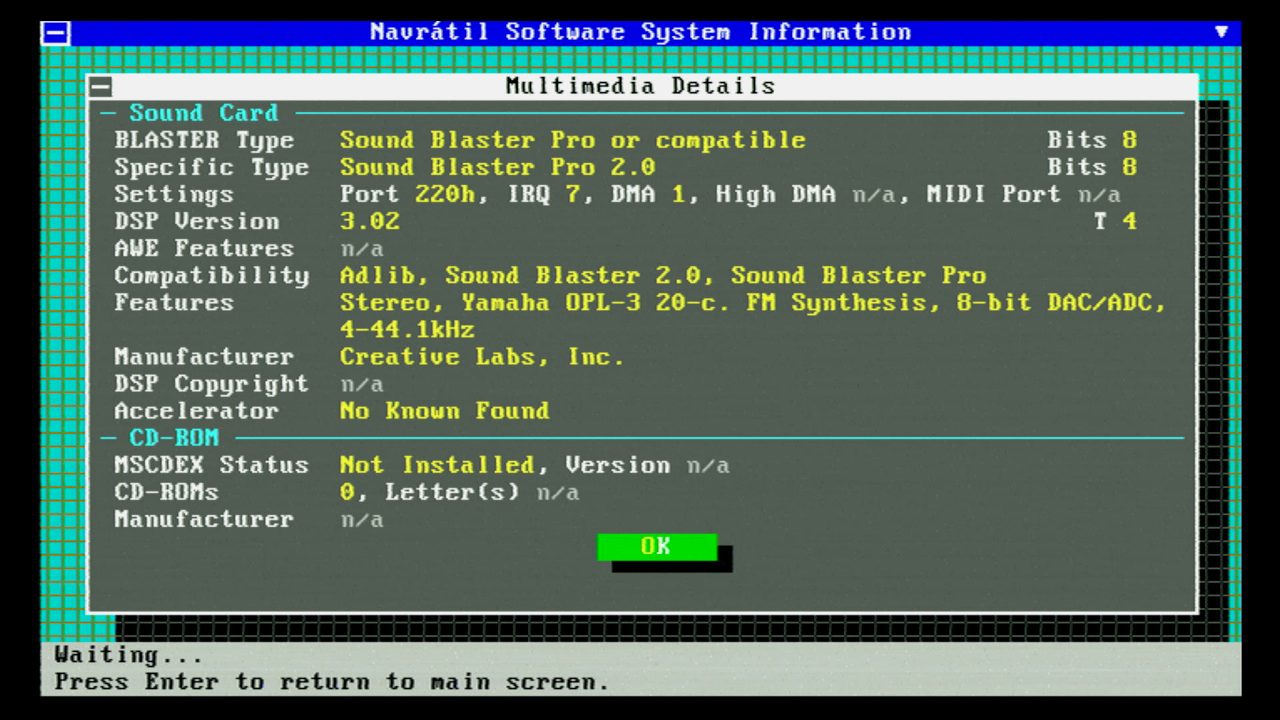Open the main window control menu box

(x=56, y=33)
